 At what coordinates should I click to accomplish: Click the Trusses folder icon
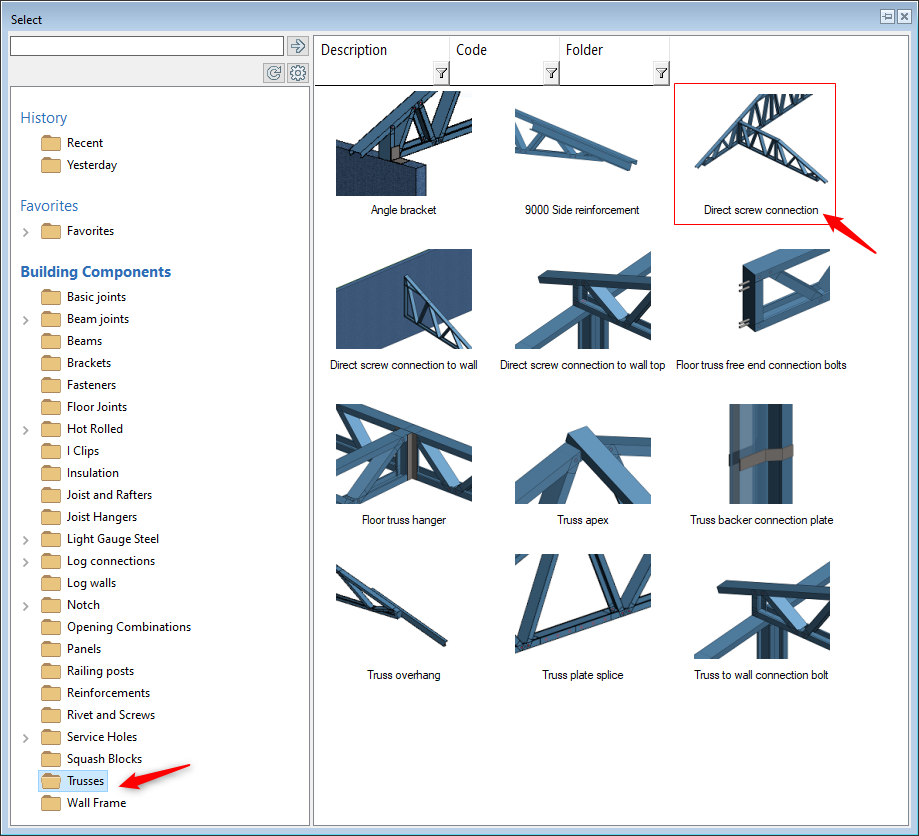[x=51, y=780]
